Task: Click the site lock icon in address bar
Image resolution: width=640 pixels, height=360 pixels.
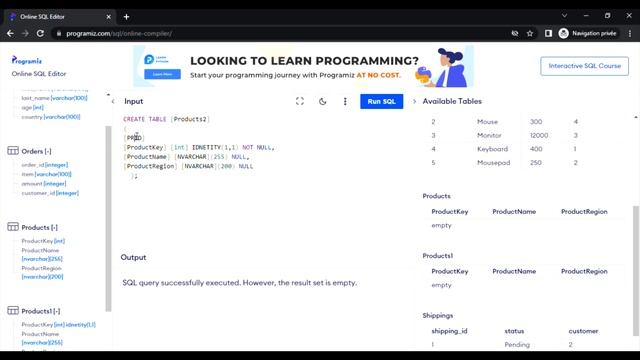Action: coord(59,33)
